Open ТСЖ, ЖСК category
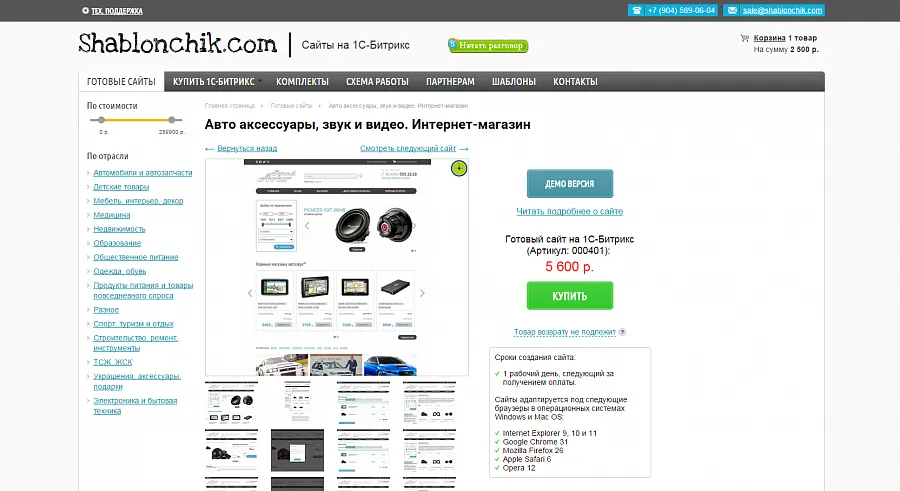The image size is (900, 491). click(112, 362)
